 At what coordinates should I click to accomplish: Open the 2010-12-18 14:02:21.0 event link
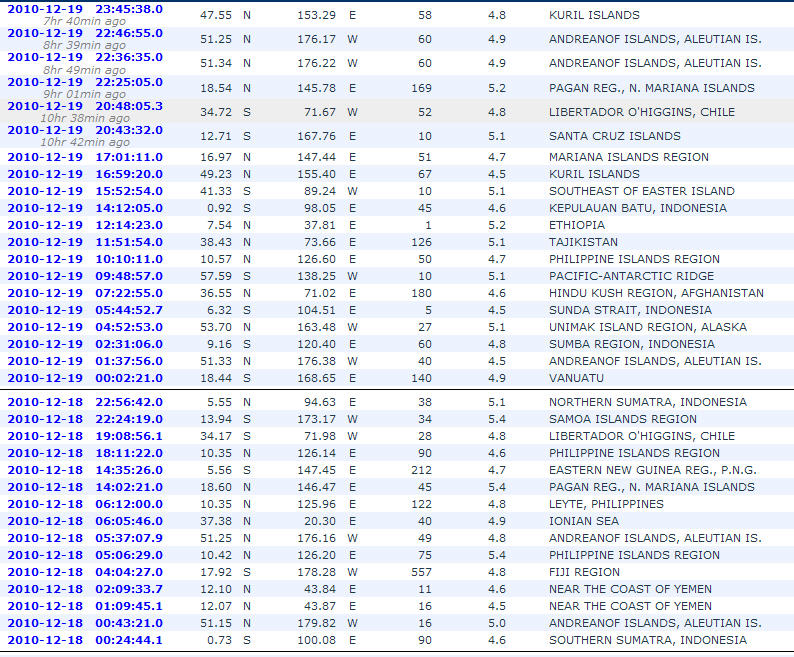click(85, 487)
